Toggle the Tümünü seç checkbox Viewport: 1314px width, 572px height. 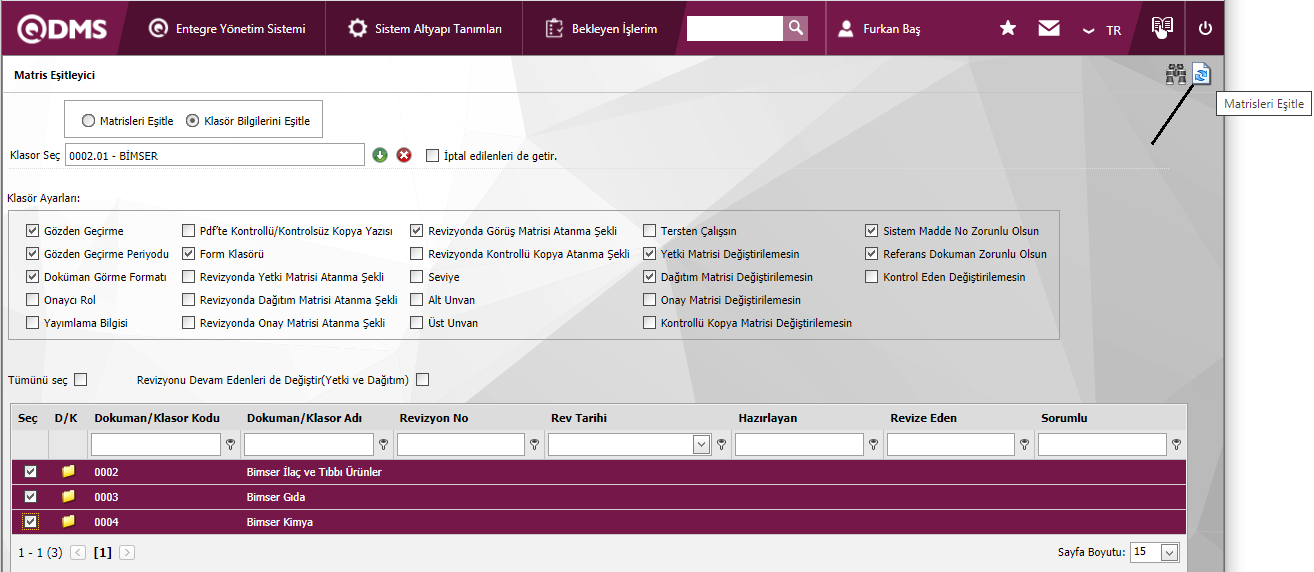tap(81, 379)
